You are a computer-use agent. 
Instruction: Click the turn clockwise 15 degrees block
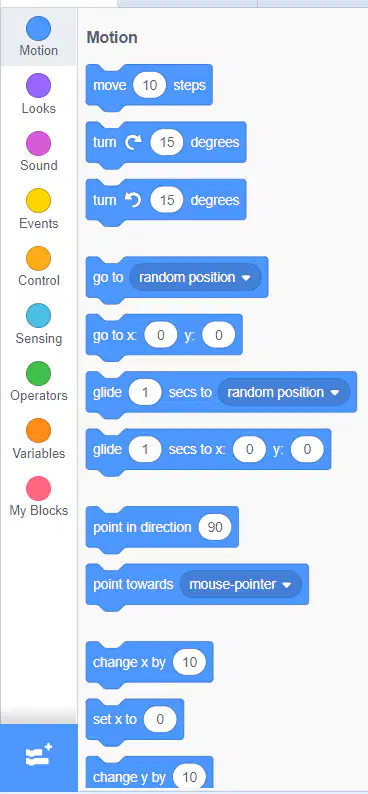point(166,143)
